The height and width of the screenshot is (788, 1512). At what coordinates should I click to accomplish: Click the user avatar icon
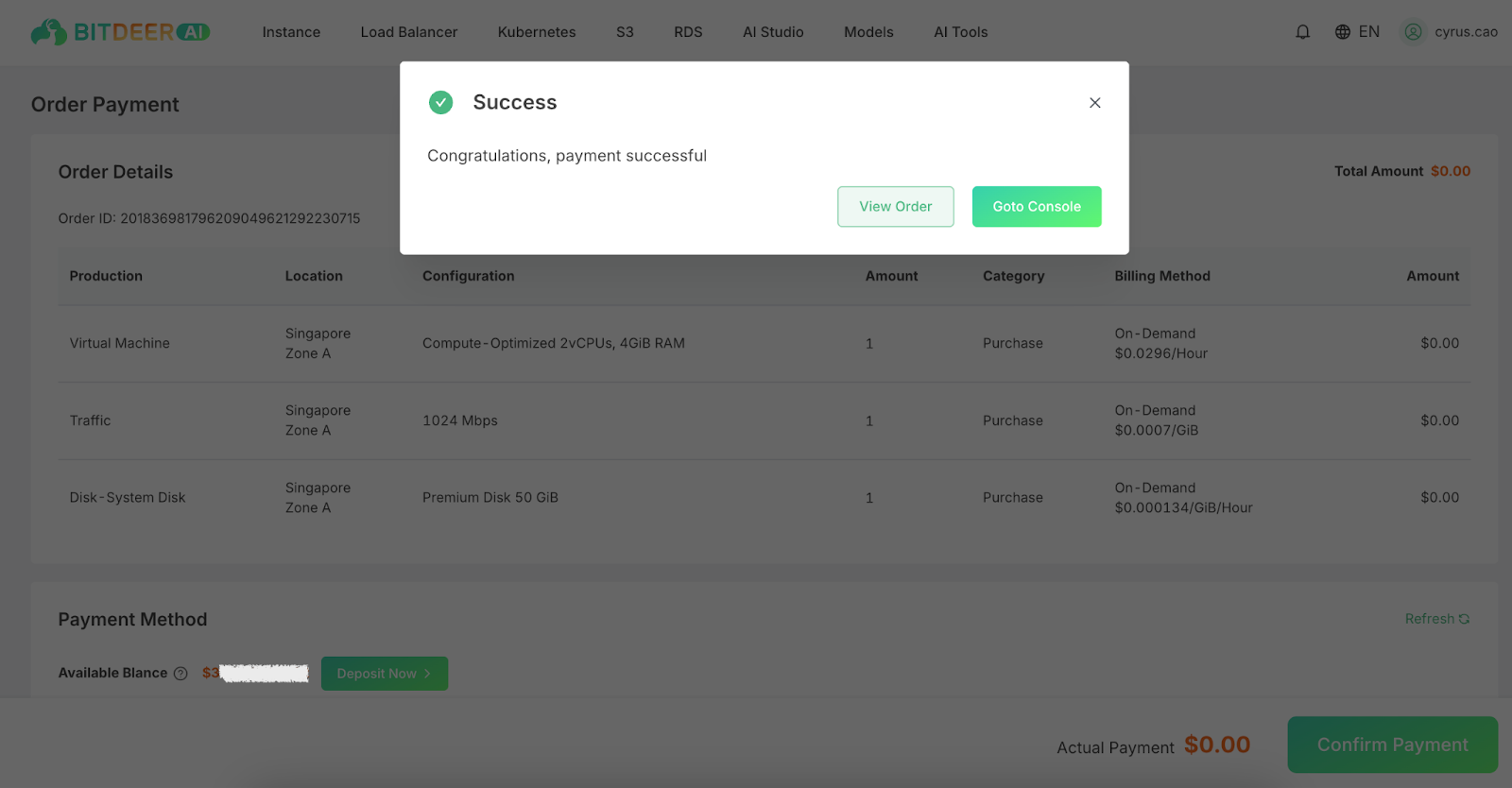tap(1413, 32)
